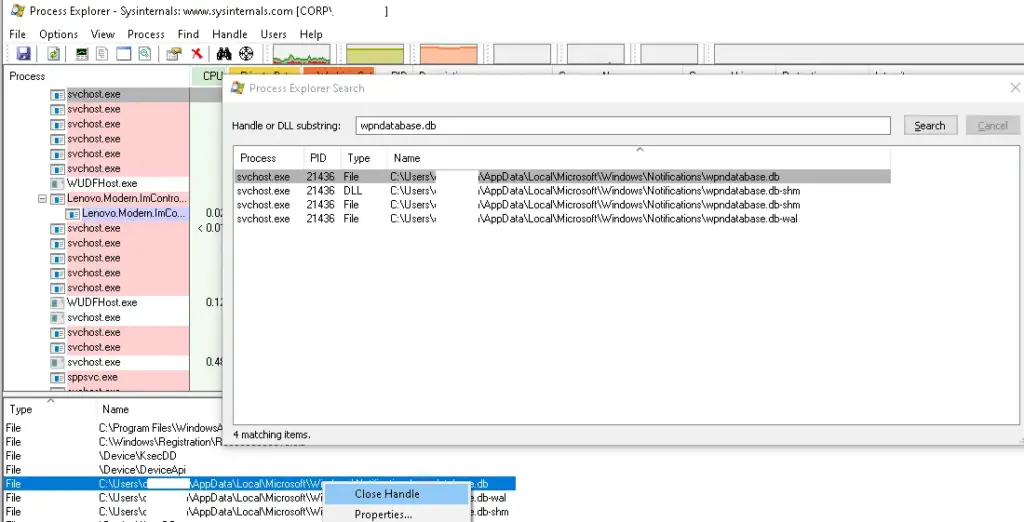Select the WUDFHost.exe row with 0.12 CPU
Image resolution: width=1024 pixels, height=522 pixels.
pyautogui.click(x=102, y=302)
